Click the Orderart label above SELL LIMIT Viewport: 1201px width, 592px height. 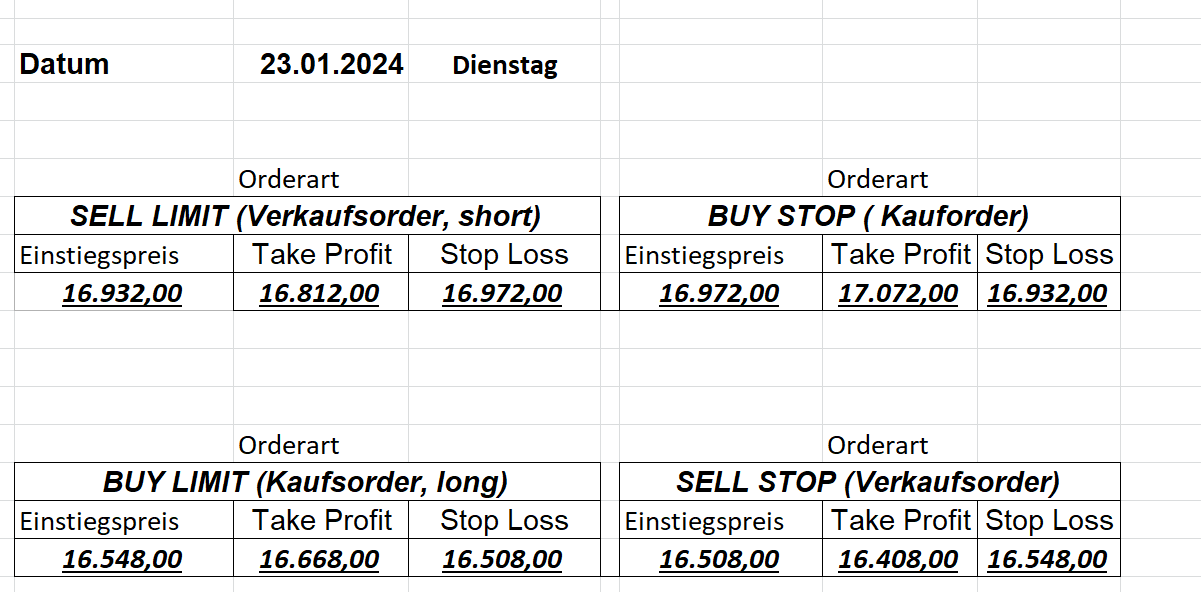[289, 180]
